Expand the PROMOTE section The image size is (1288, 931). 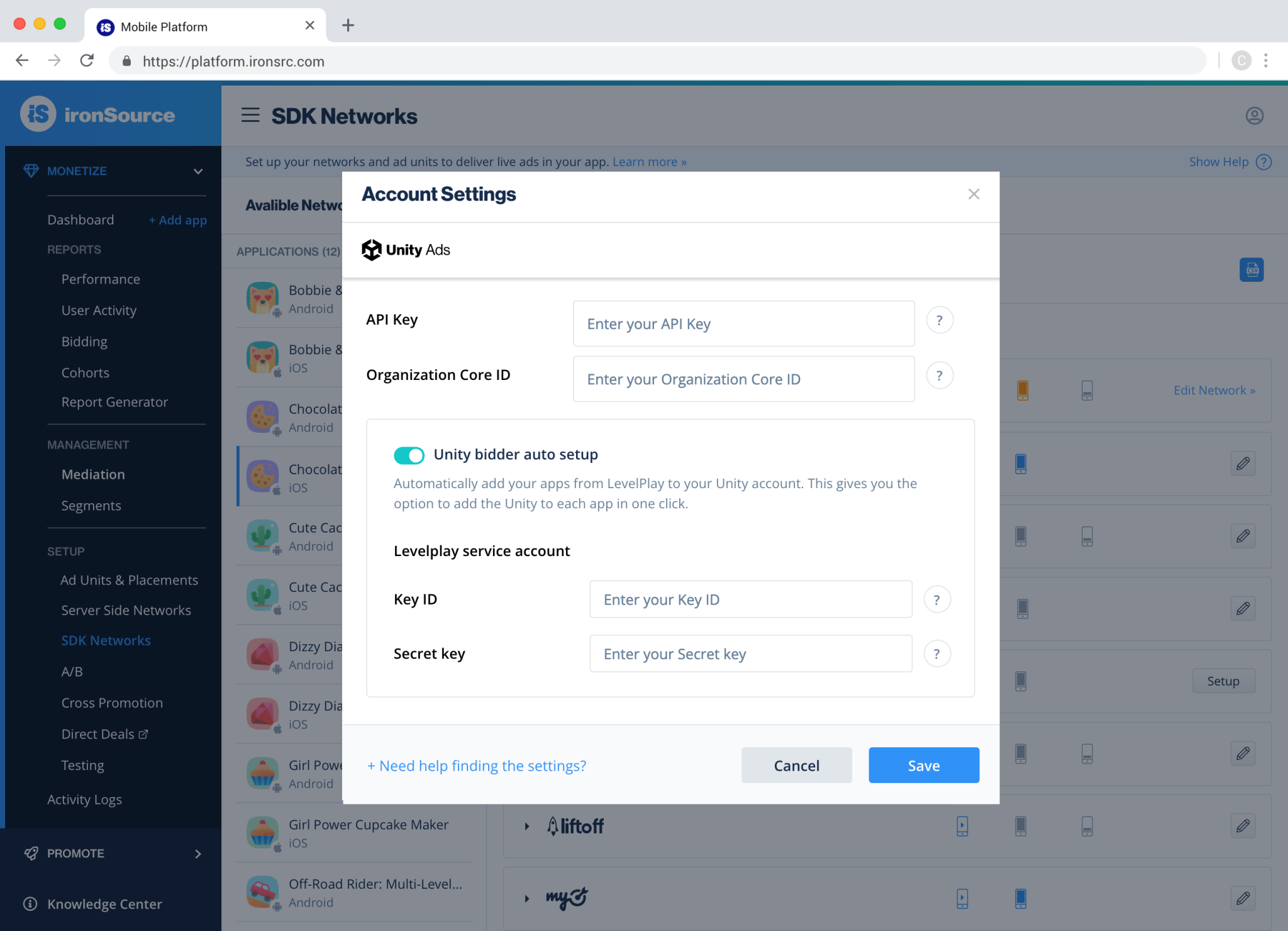click(x=198, y=854)
